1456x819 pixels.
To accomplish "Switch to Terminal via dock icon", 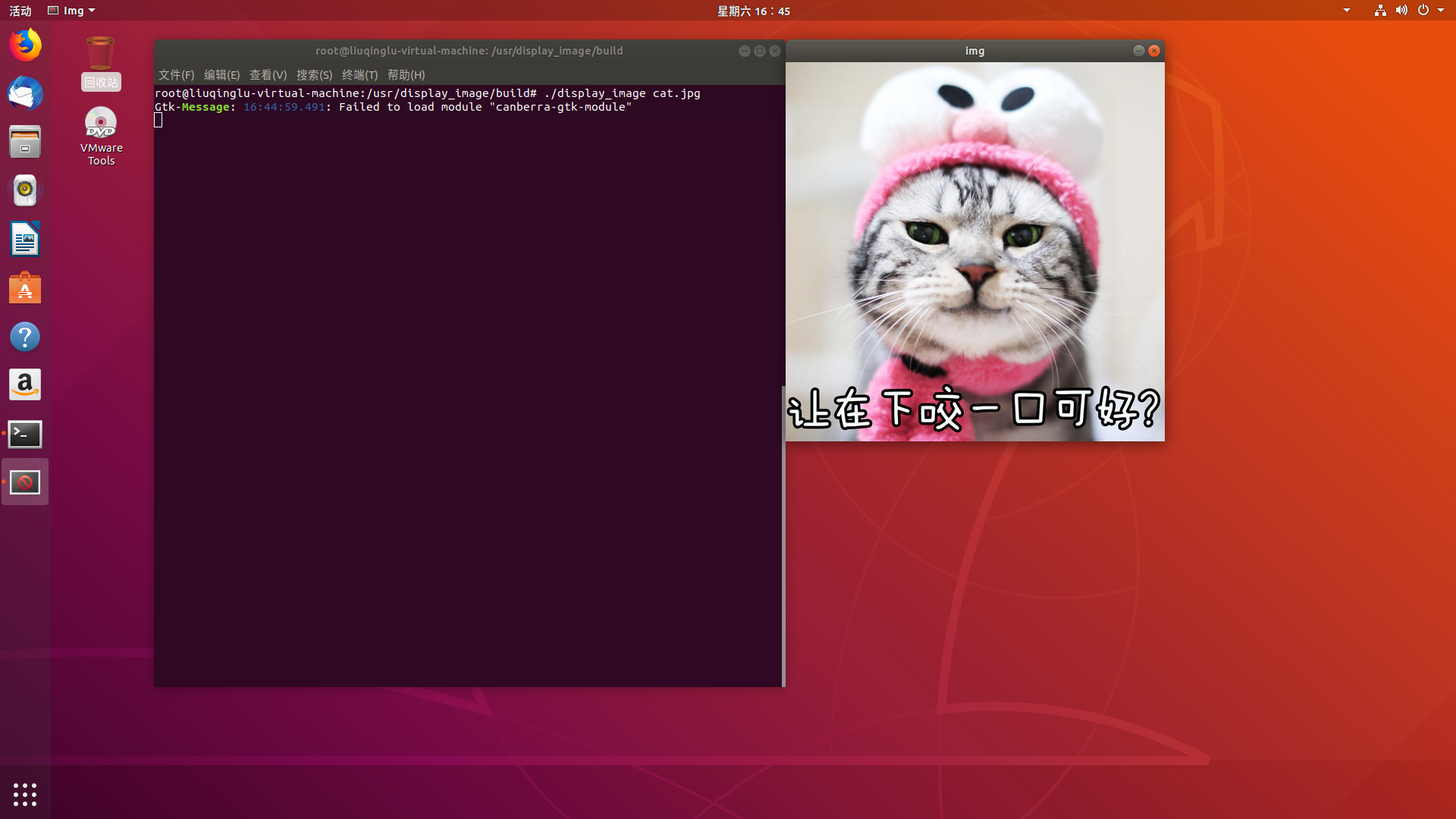I will coord(25,434).
